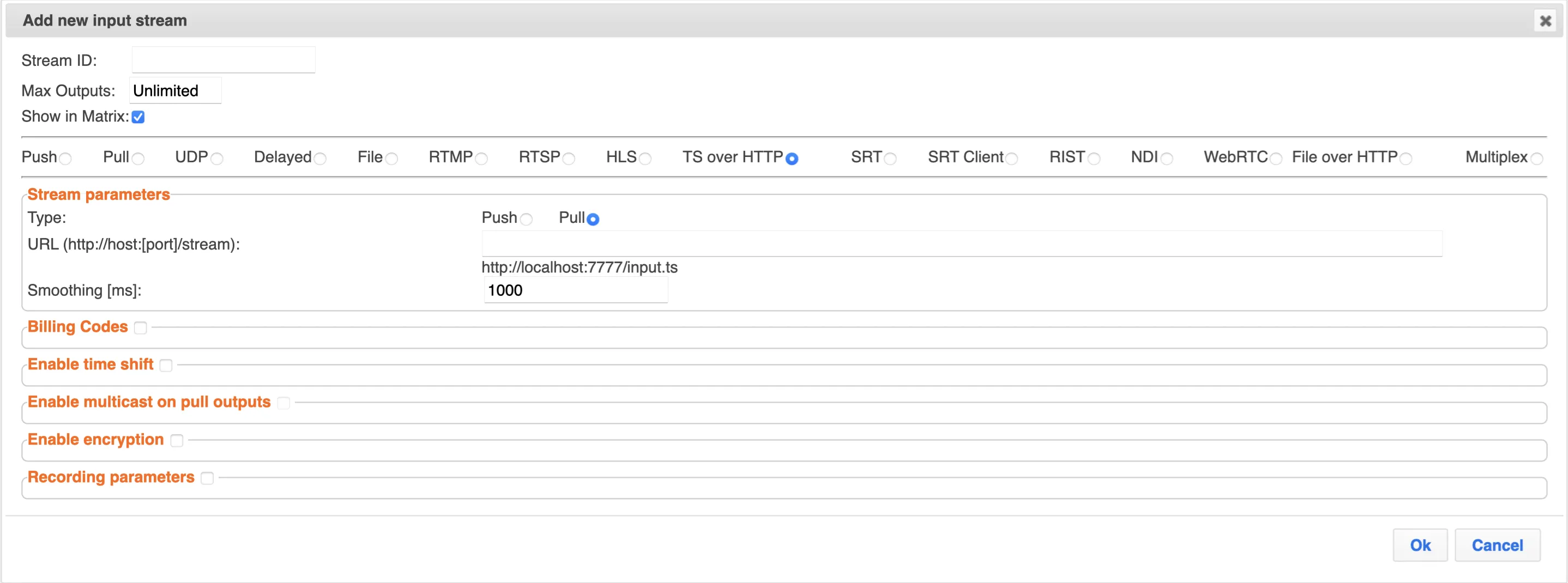Choose the SRT Client radio button

(1012, 159)
